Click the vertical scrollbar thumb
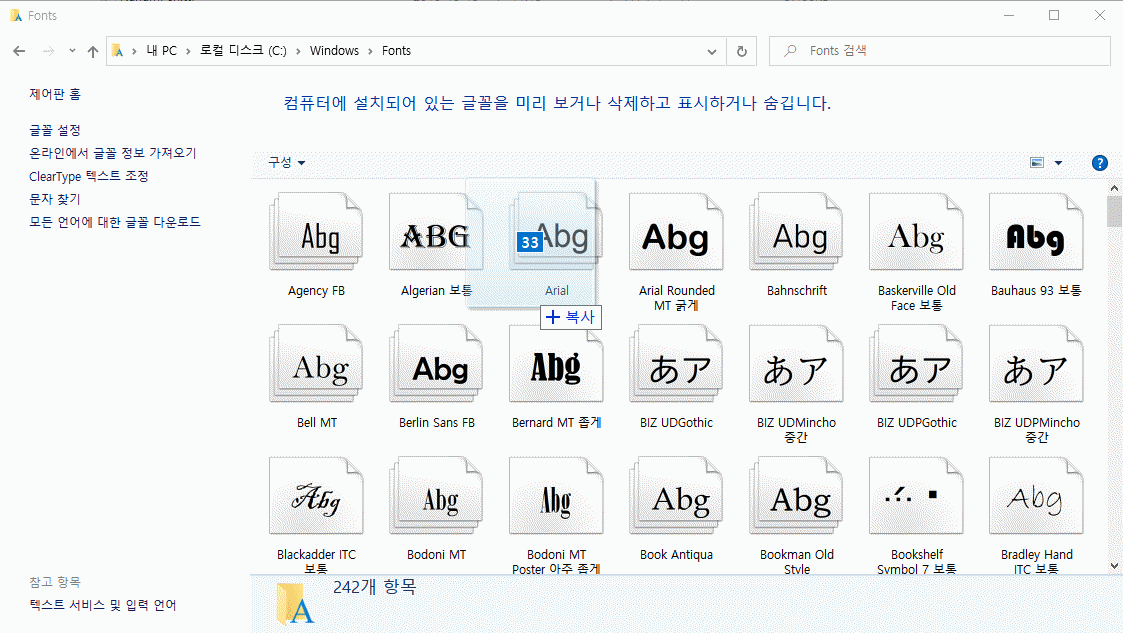The height and width of the screenshot is (633, 1123). (x=1114, y=212)
